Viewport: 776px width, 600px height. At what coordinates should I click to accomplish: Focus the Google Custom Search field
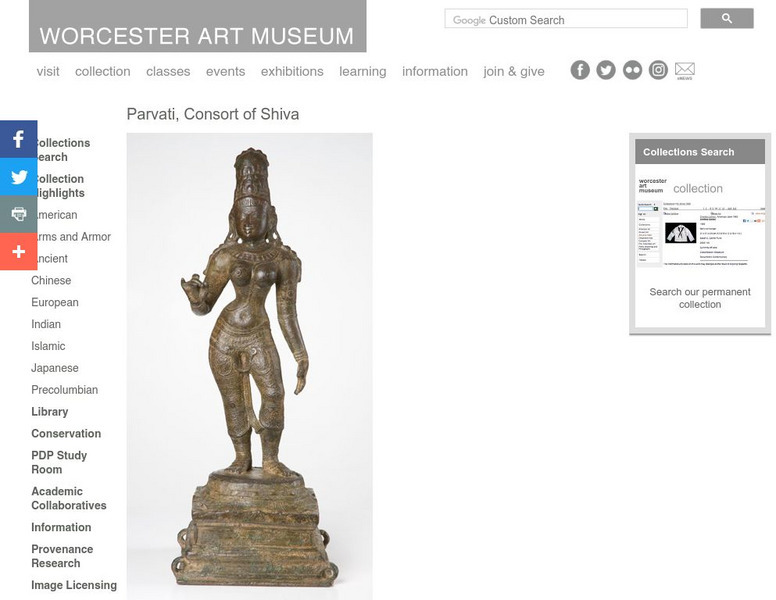[x=566, y=18]
